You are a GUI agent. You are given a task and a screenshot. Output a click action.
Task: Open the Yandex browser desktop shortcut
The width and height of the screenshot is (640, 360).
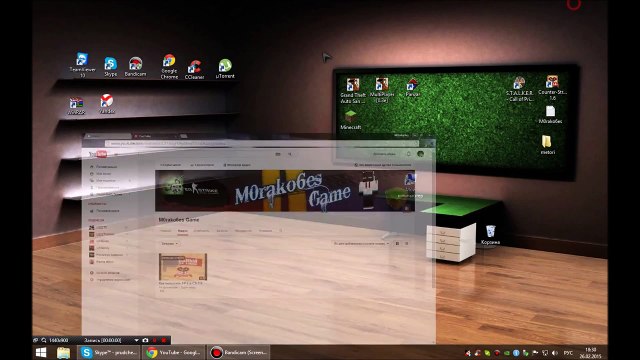(x=107, y=104)
